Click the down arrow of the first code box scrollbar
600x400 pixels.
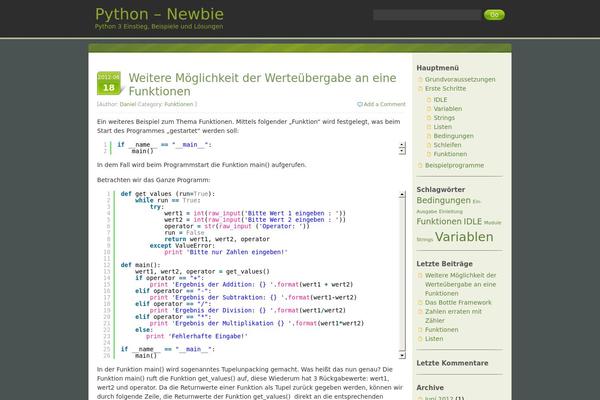[x=402, y=151]
